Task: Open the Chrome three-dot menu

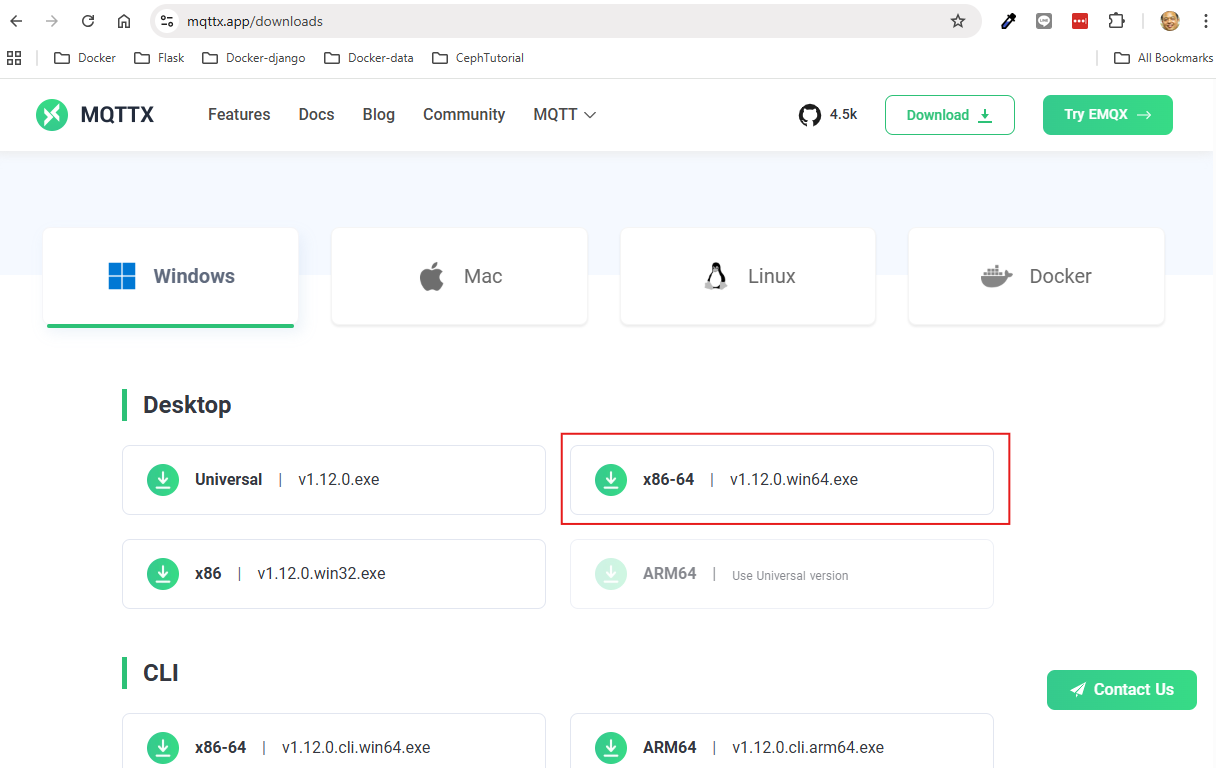Action: point(1205,21)
